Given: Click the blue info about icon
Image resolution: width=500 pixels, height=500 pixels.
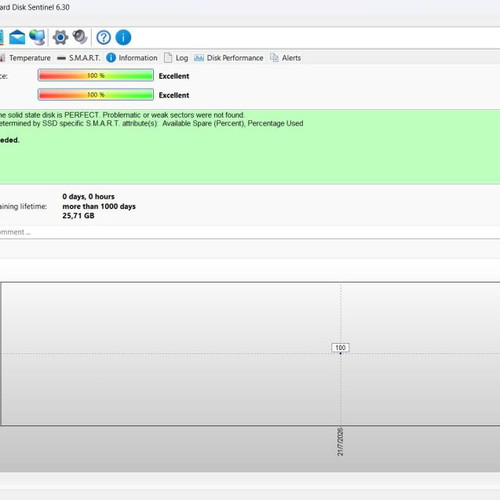Looking at the screenshot, I should (x=123, y=37).
